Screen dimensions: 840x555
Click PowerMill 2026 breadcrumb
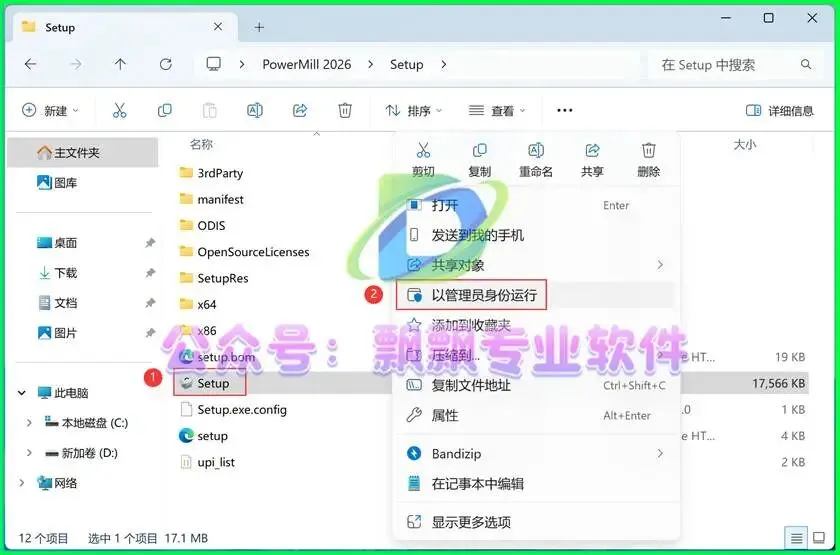click(306, 65)
